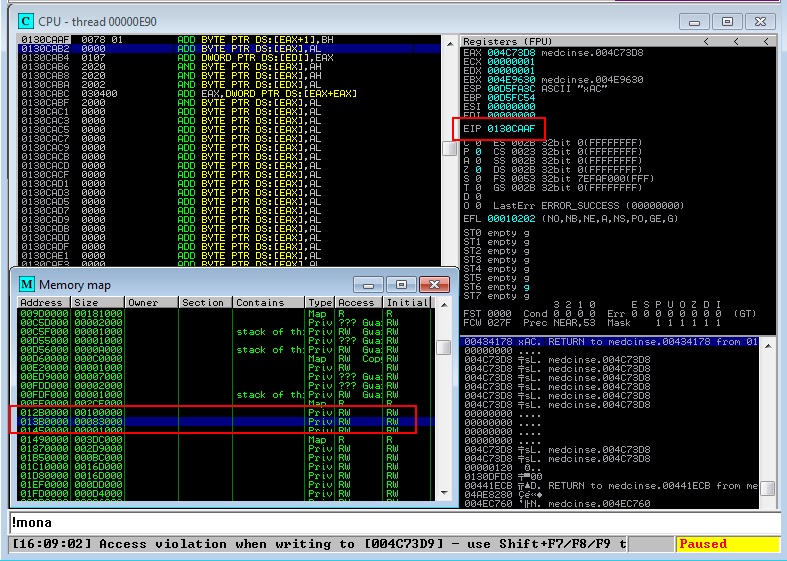The height and width of the screenshot is (561, 787).
Task: Select stack entry RETURN to medcinse.00441ECB
Action: 609,486
